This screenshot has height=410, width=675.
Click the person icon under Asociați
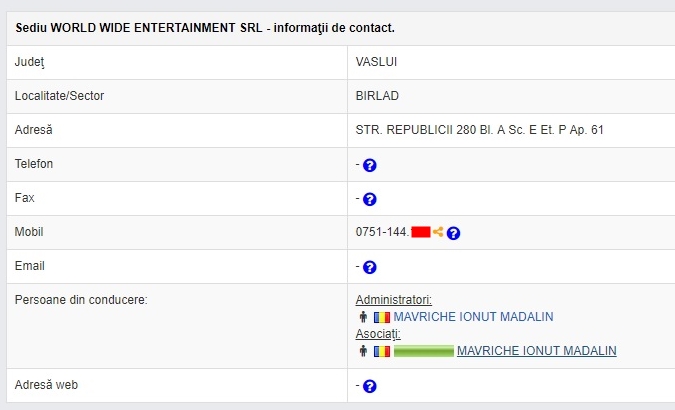tap(363, 351)
